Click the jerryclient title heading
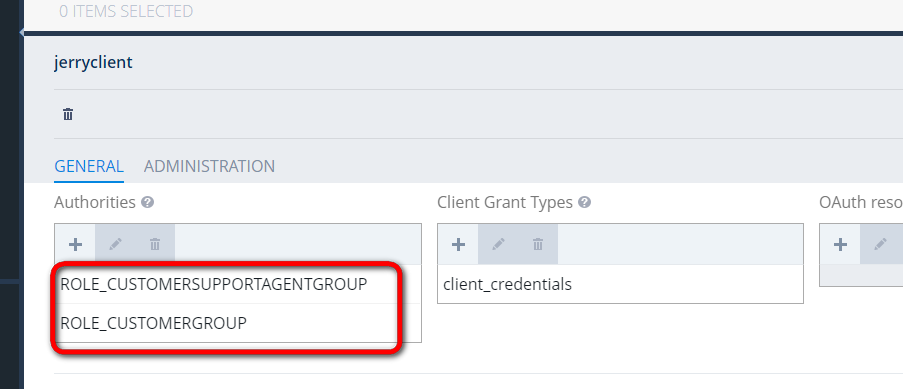 [93, 62]
